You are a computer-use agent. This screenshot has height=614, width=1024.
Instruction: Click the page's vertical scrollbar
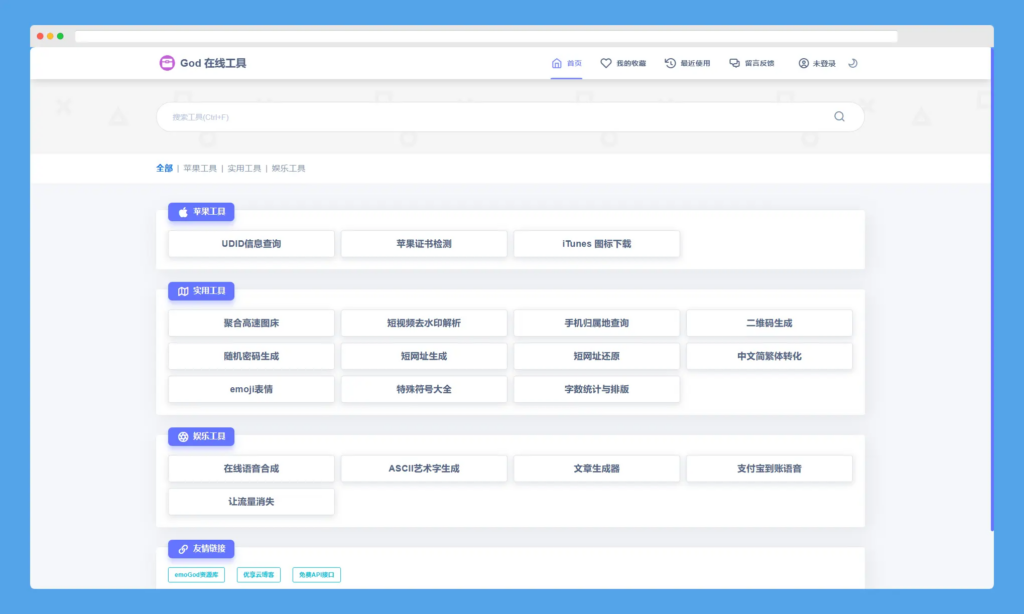coord(992,287)
